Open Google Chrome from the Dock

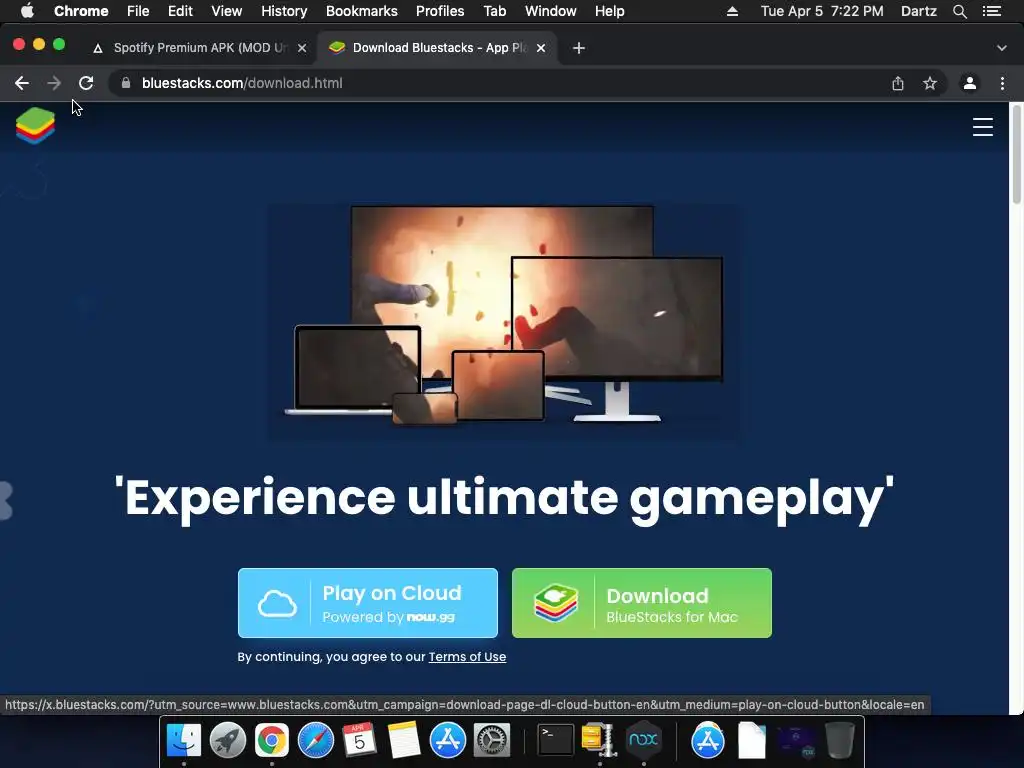pyautogui.click(x=272, y=740)
